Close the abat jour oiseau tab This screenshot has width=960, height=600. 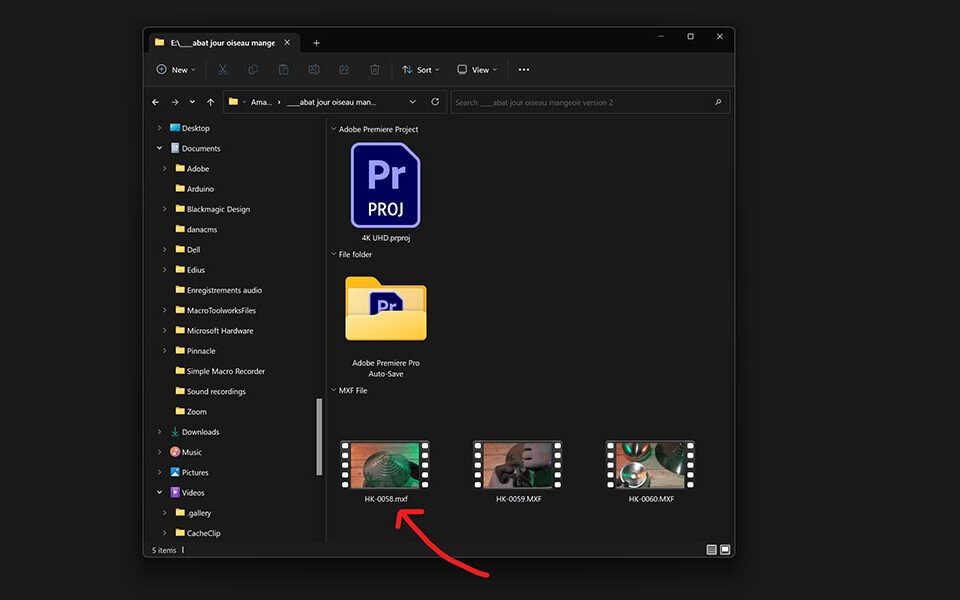click(287, 42)
